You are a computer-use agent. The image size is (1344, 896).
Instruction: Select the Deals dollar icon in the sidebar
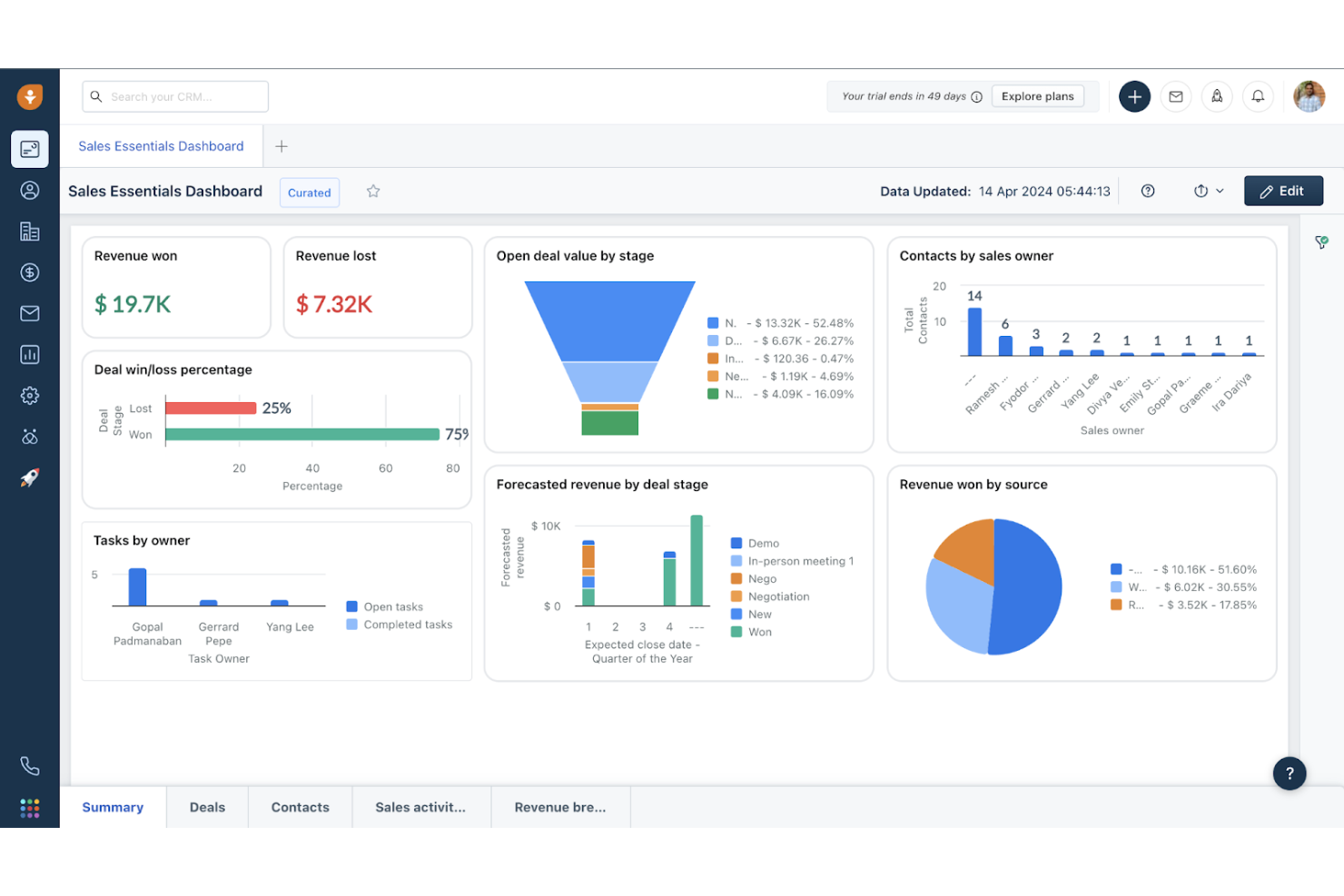30,272
